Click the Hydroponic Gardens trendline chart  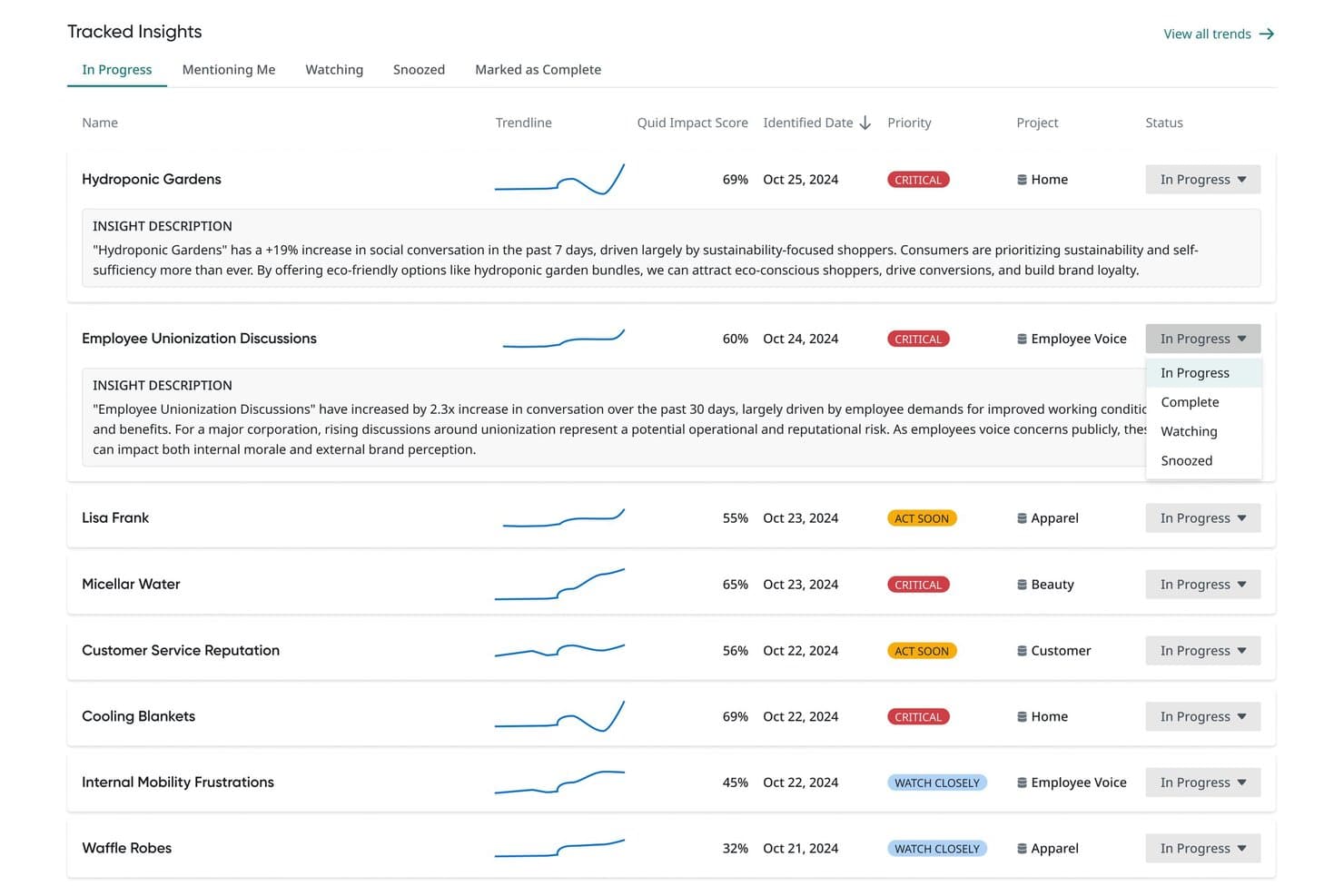[x=559, y=179]
